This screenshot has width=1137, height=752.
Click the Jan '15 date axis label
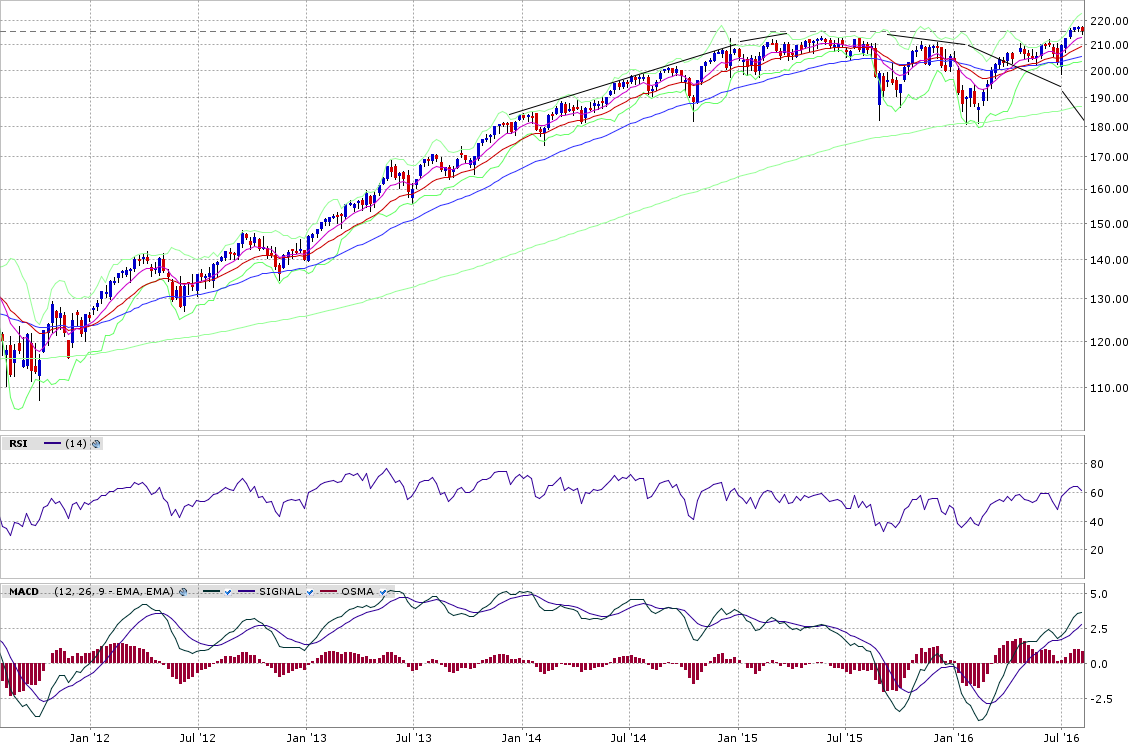click(737, 738)
